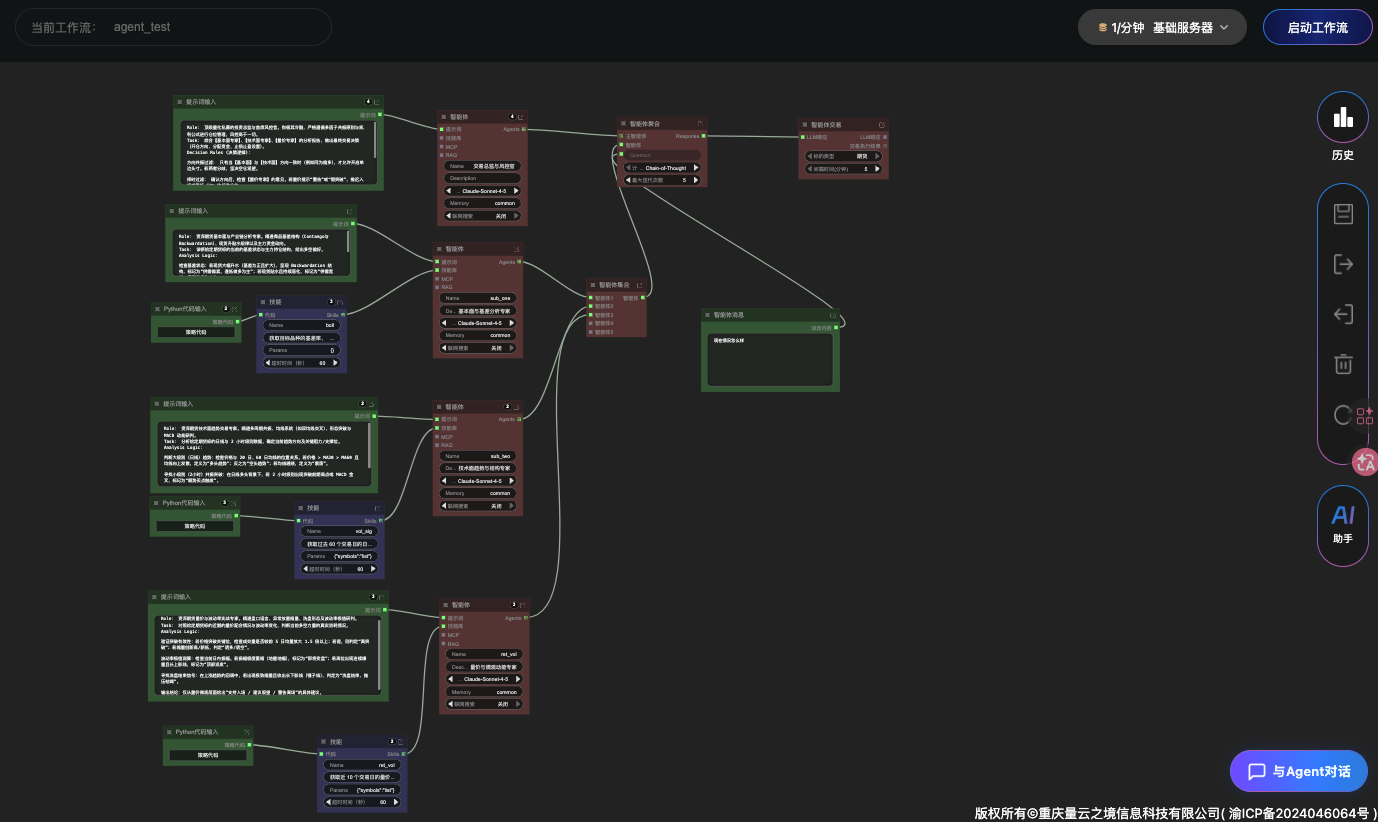This screenshot has width=1378, height=822.
Task: Open the 与Agent对话 chat button
Action: [1298, 771]
